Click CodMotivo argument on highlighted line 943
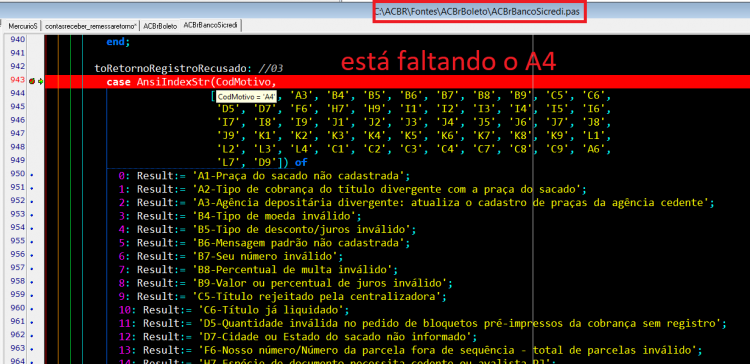The width and height of the screenshot is (750, 364). pyautogui.click(x=243, y=82)
